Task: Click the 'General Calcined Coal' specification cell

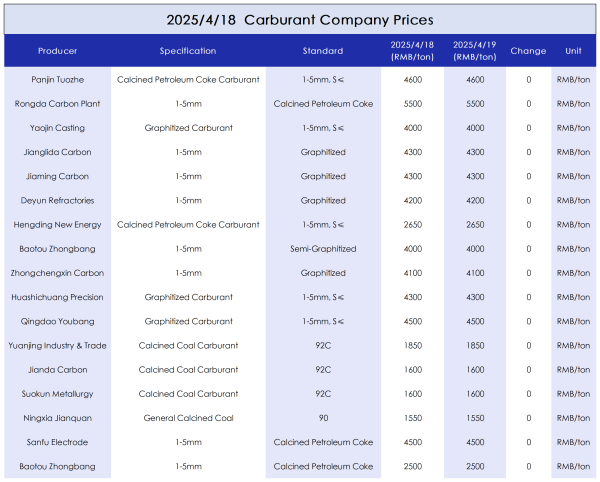Action: [188, 418]
